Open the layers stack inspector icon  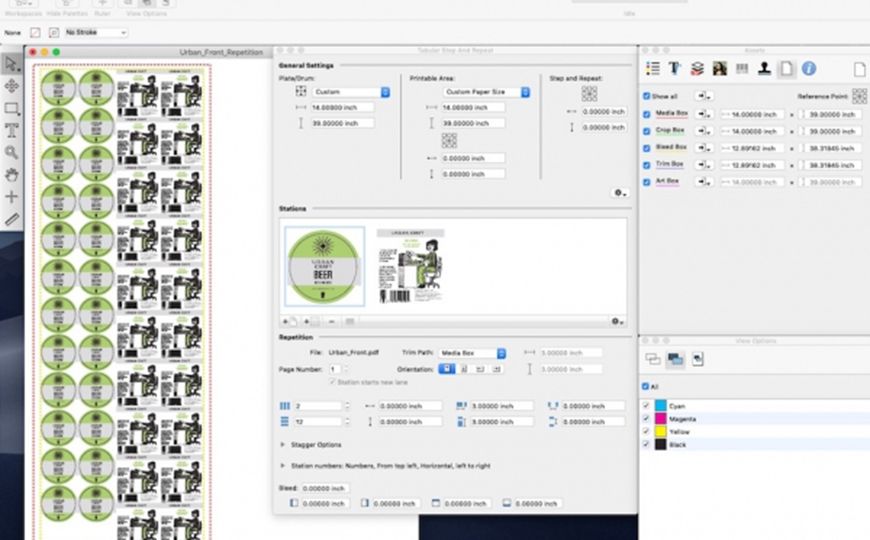[697, 69]
